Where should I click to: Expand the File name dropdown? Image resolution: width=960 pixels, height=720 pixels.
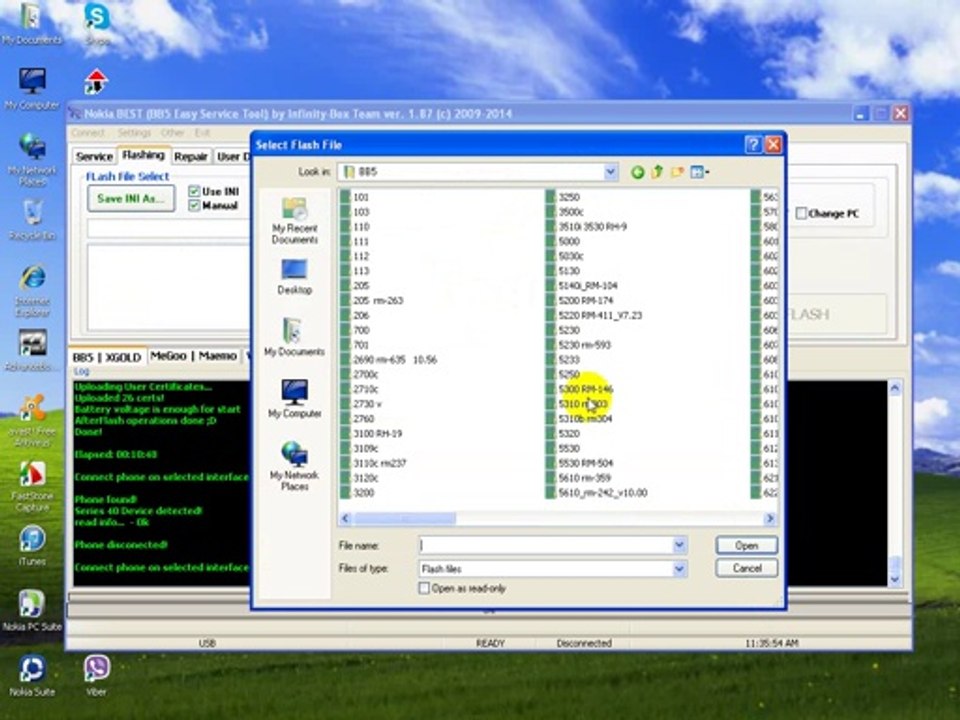pyautogui.click(x=679, y=545)
